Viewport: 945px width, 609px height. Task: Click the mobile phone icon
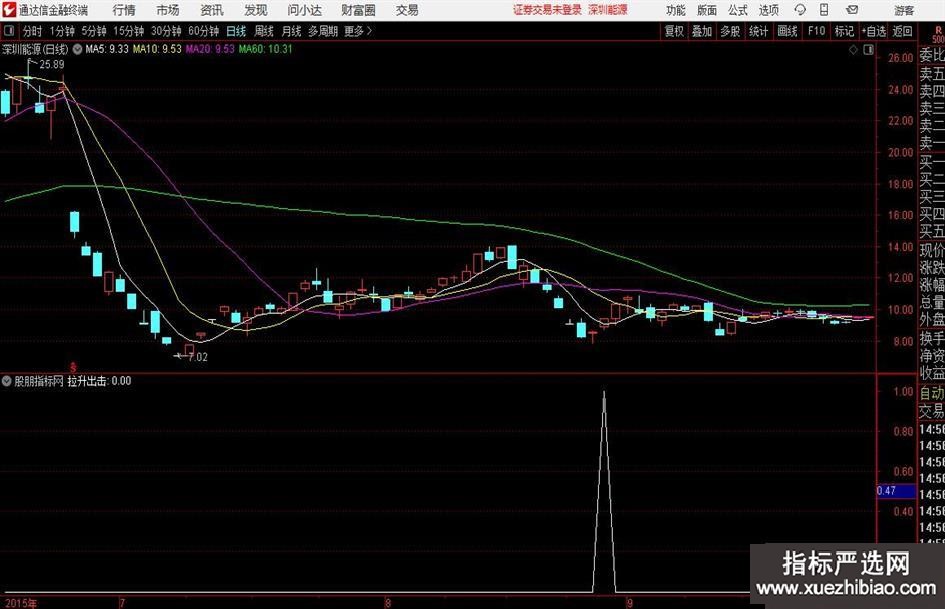824,10
